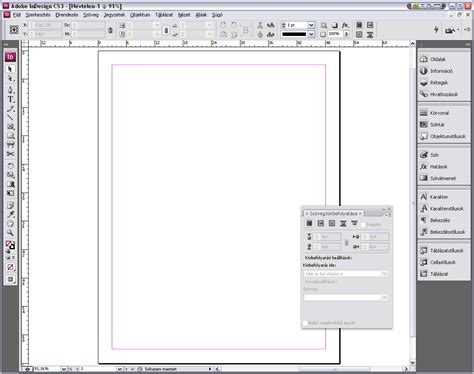Choose Jump to next column wrap option

(354, 223)
